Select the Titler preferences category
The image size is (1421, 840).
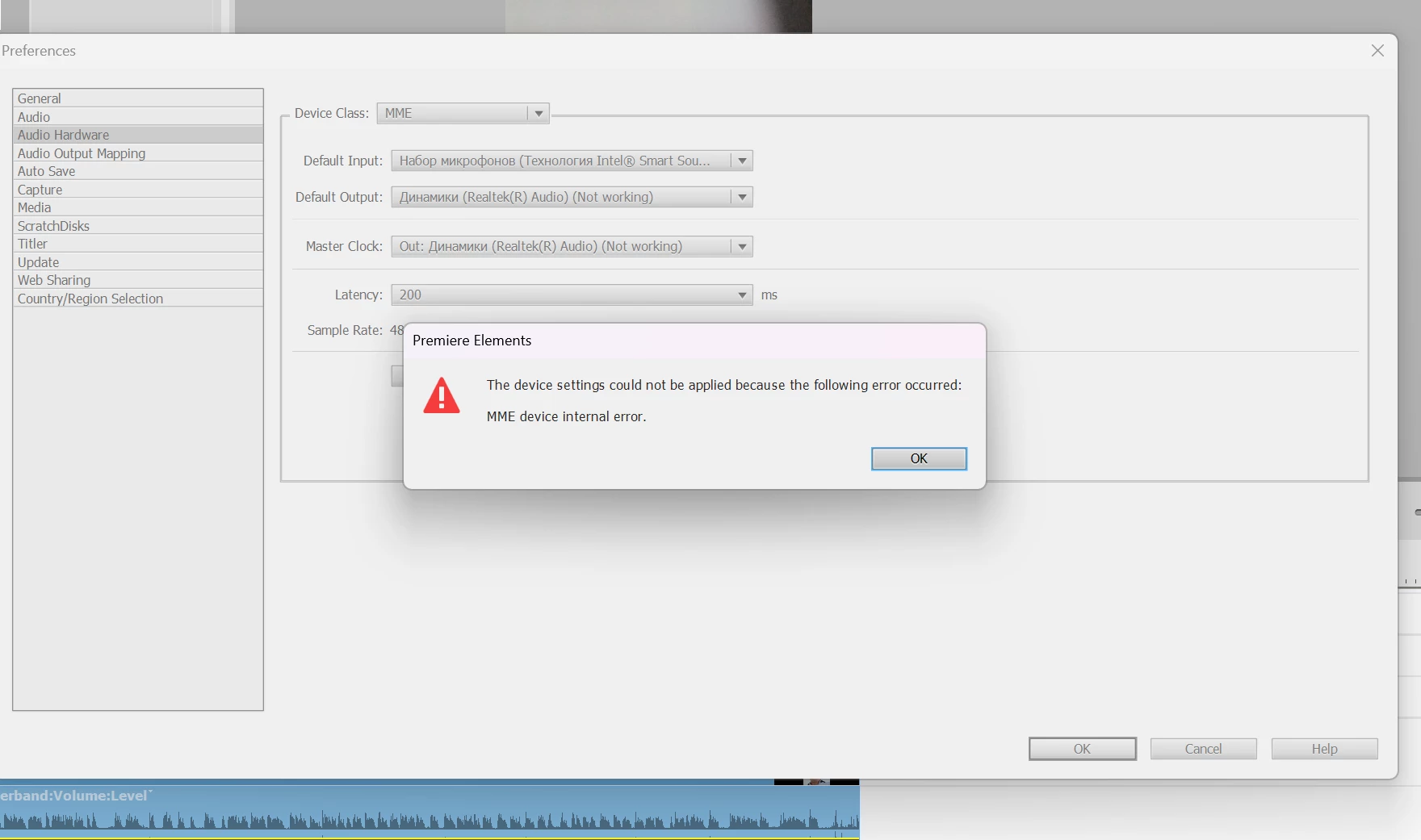[x=138, y=244]
